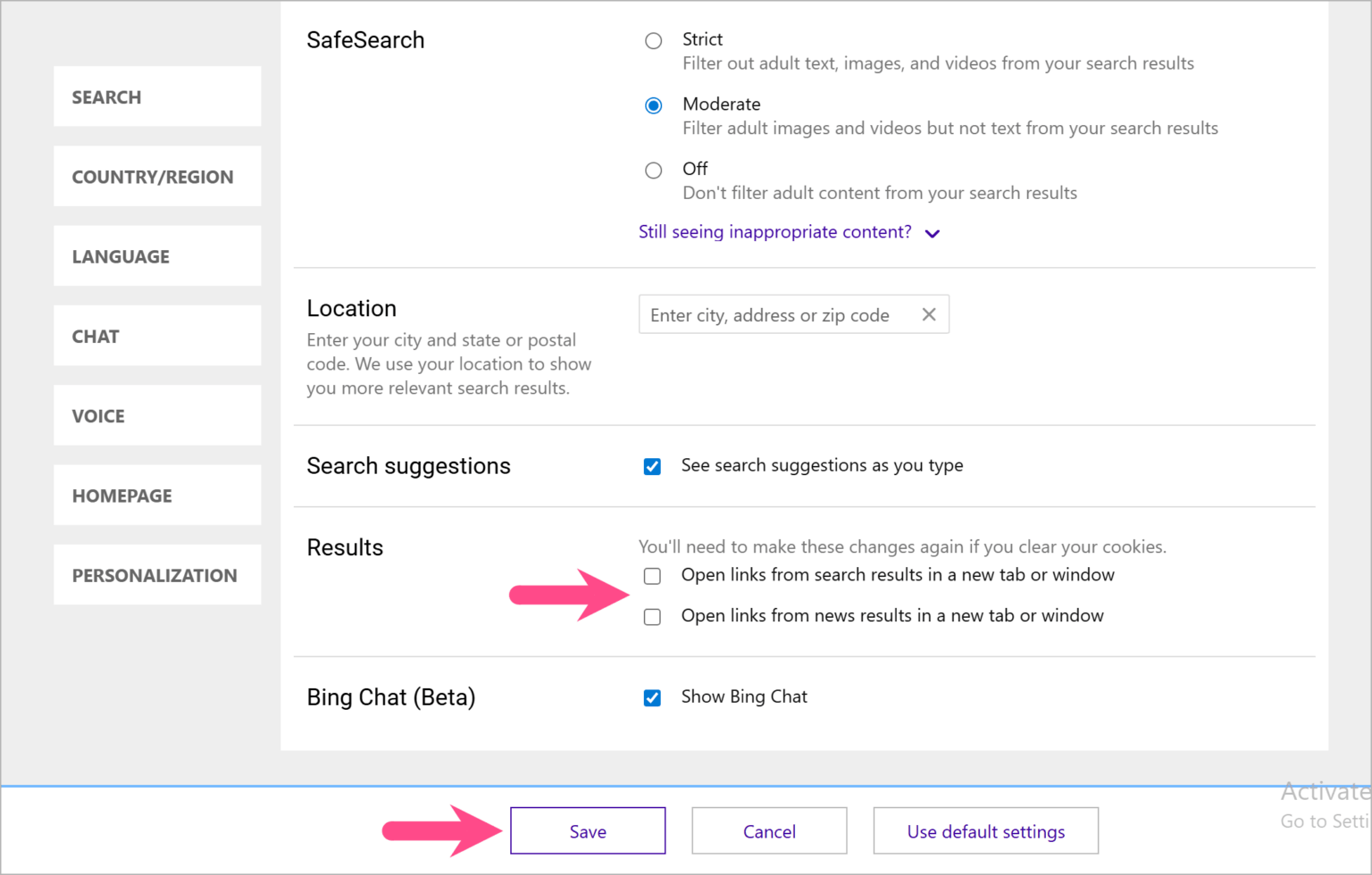Open the PERSONALIZATION settings section
This screenshot has width=1372, height=875.
[156, 575]
